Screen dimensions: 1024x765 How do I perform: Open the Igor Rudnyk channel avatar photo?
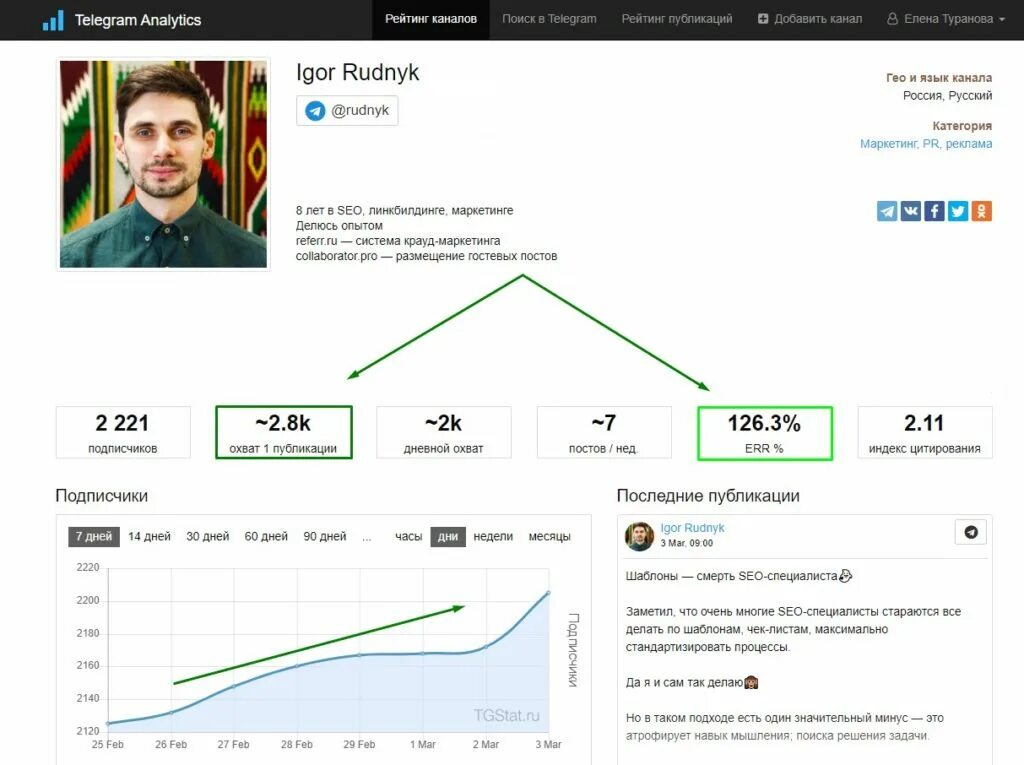163,164
